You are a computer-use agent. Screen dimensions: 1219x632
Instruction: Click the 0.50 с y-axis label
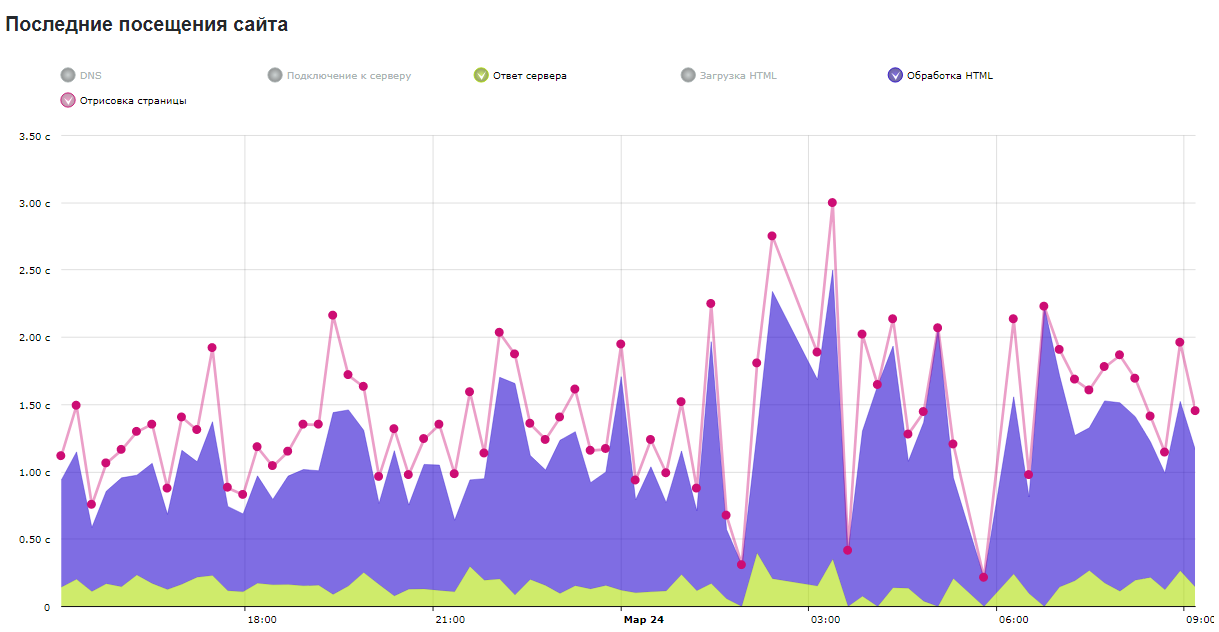click(x=35, y=540)
